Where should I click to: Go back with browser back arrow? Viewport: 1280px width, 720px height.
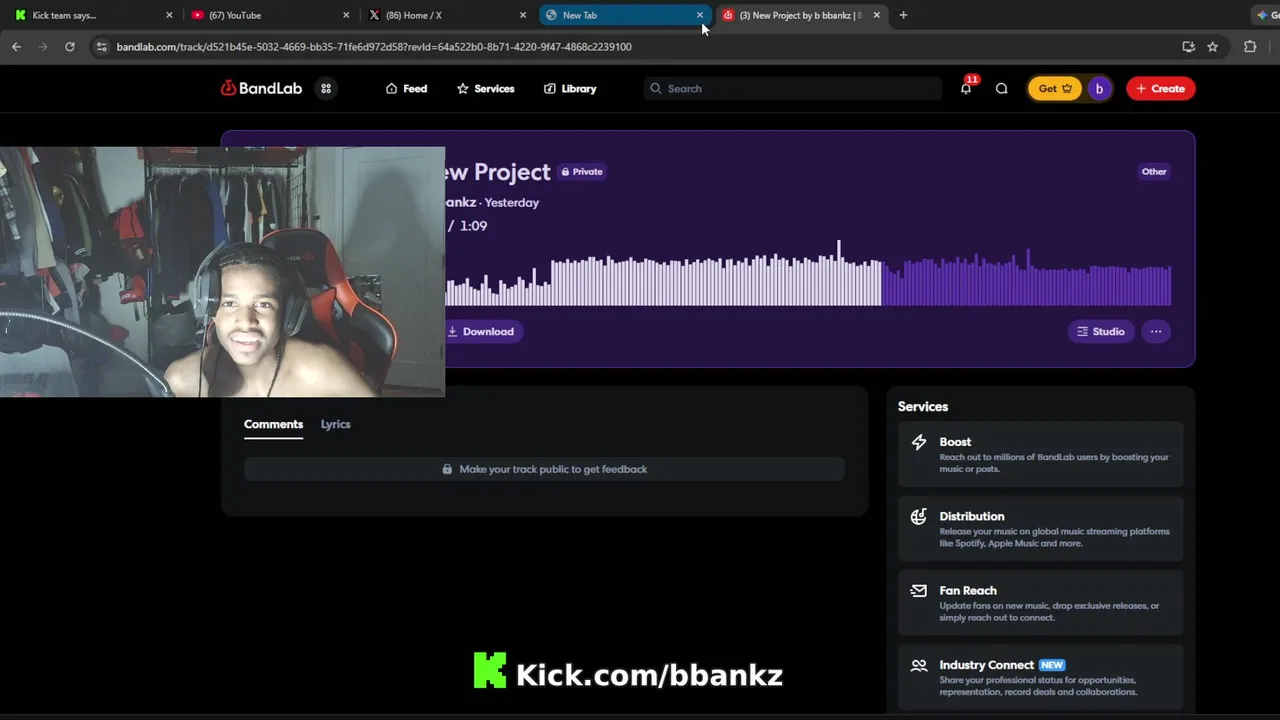(16, 46)
